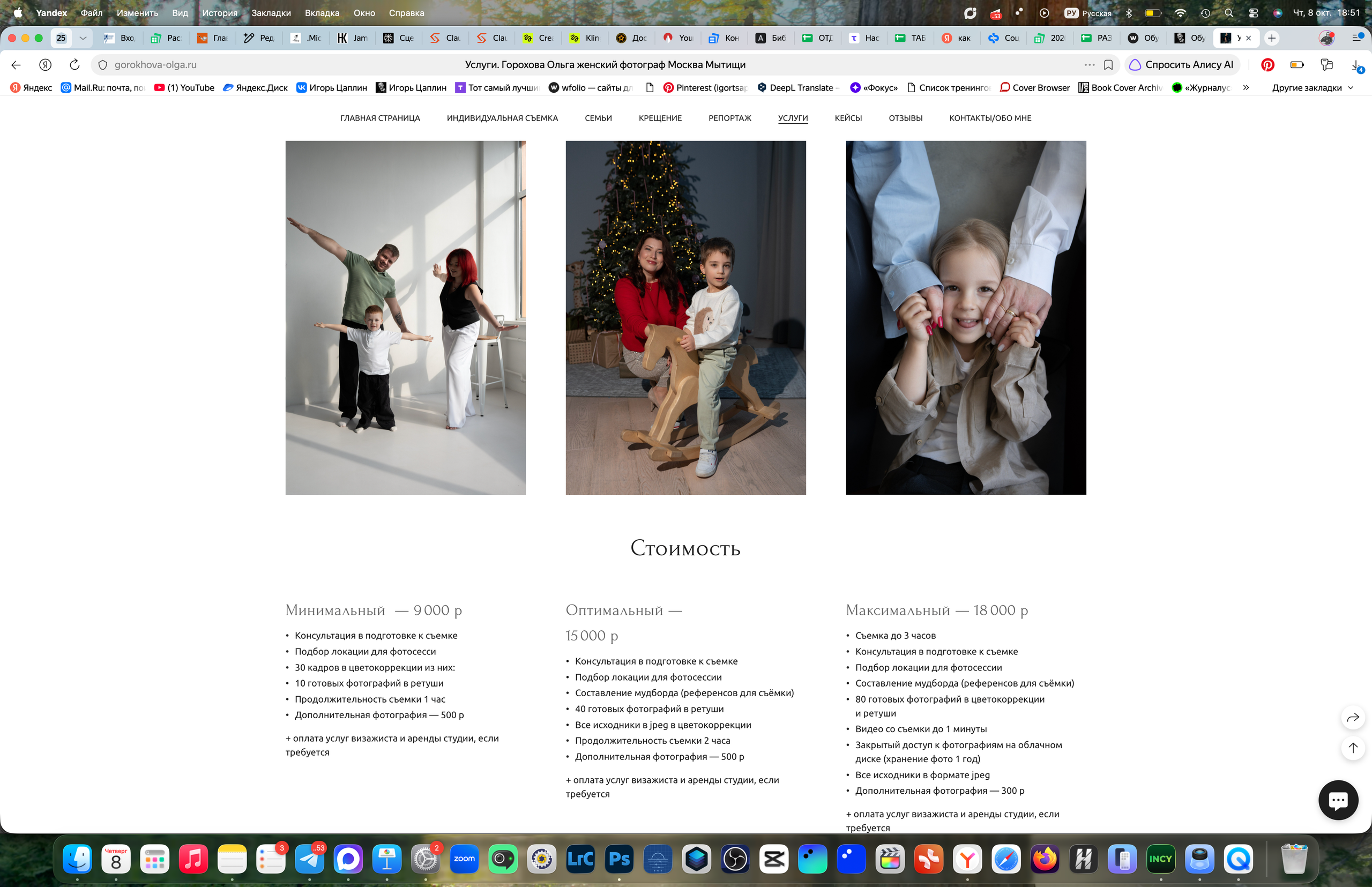The image size is (1372, 887).
Task: Open a new tab with the plus icon
Action: click(1272, 38)
